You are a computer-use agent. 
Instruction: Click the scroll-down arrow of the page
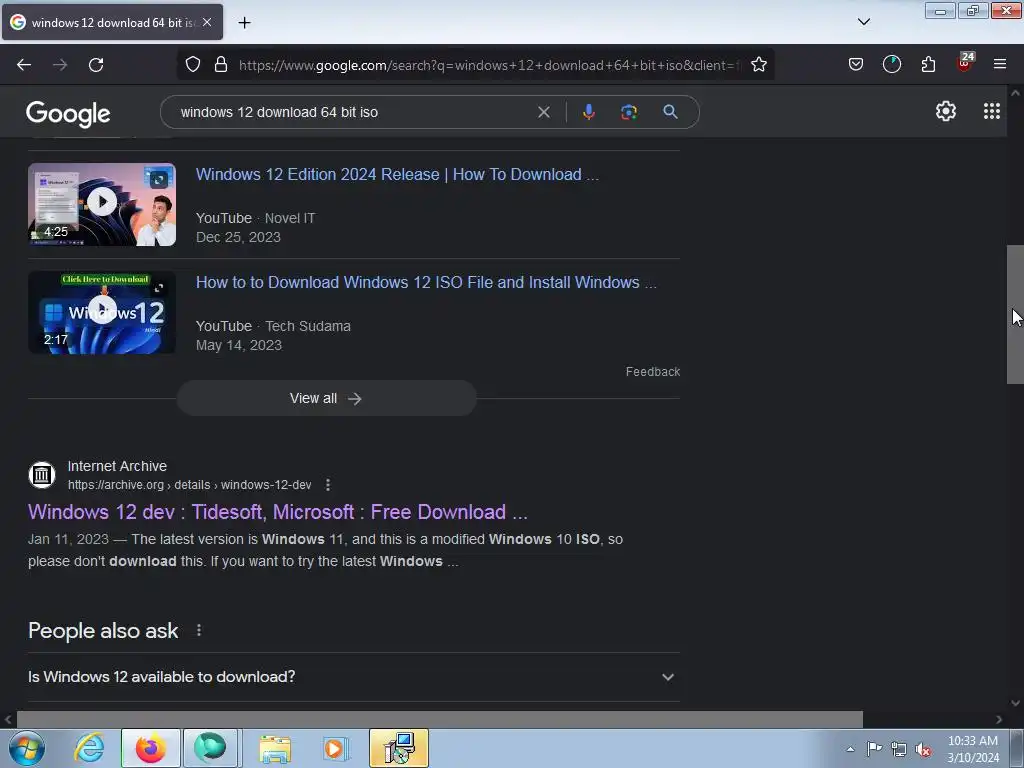click(x=1015, y=703)
